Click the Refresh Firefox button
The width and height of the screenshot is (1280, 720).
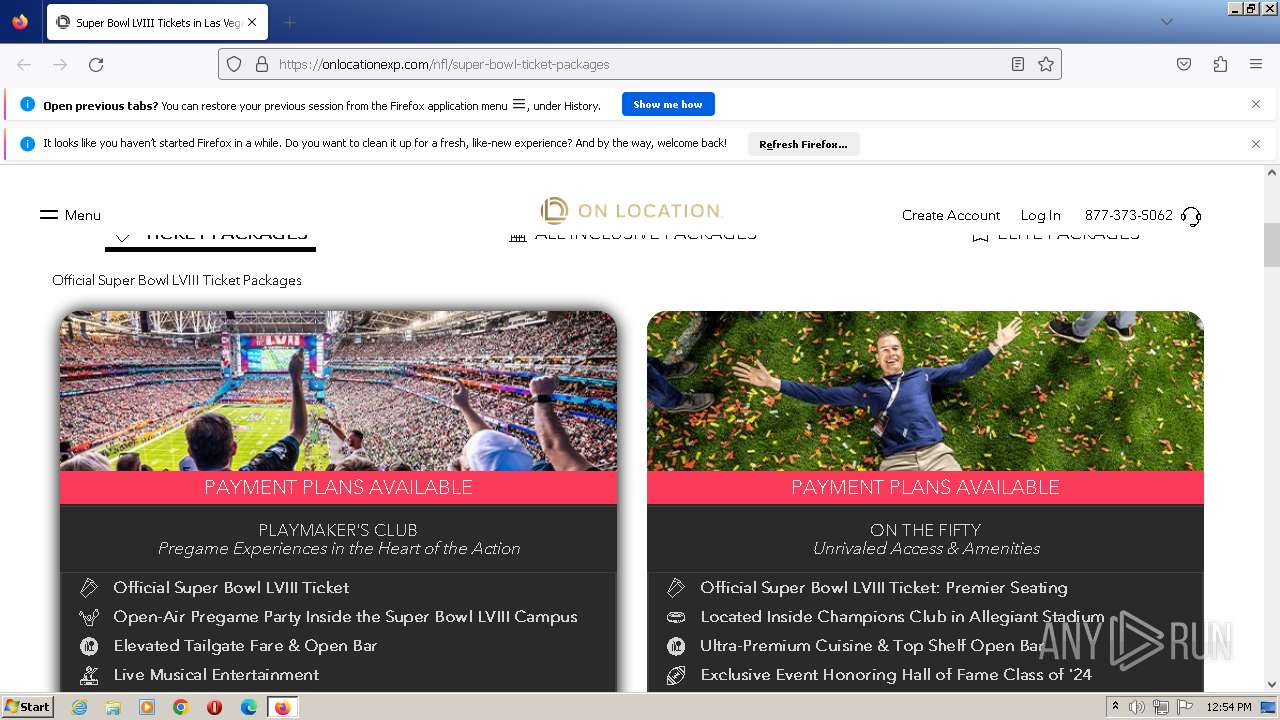(x=803, y=144)
